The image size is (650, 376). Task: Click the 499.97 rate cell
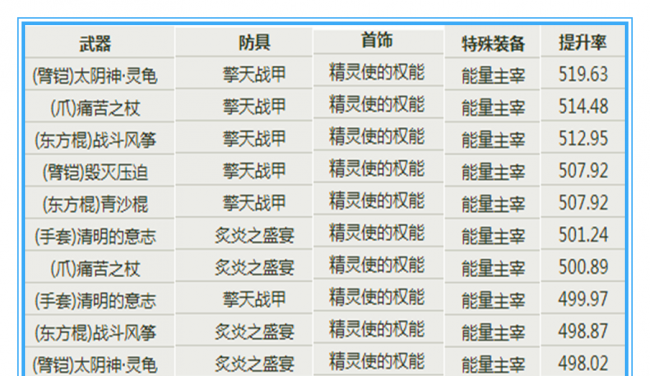point(583,299)
